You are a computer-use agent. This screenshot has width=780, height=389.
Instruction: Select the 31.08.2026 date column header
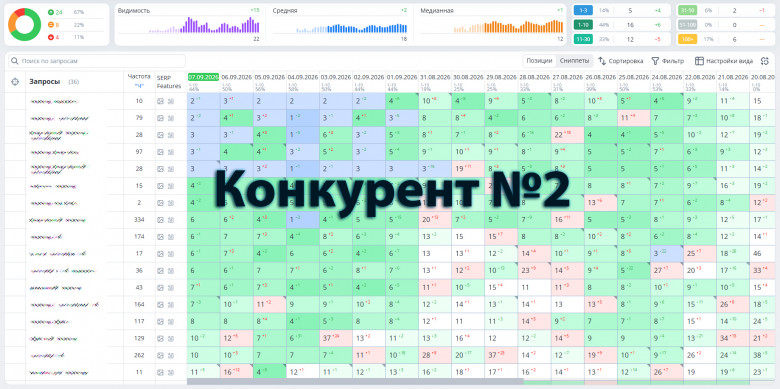point(435,78)
